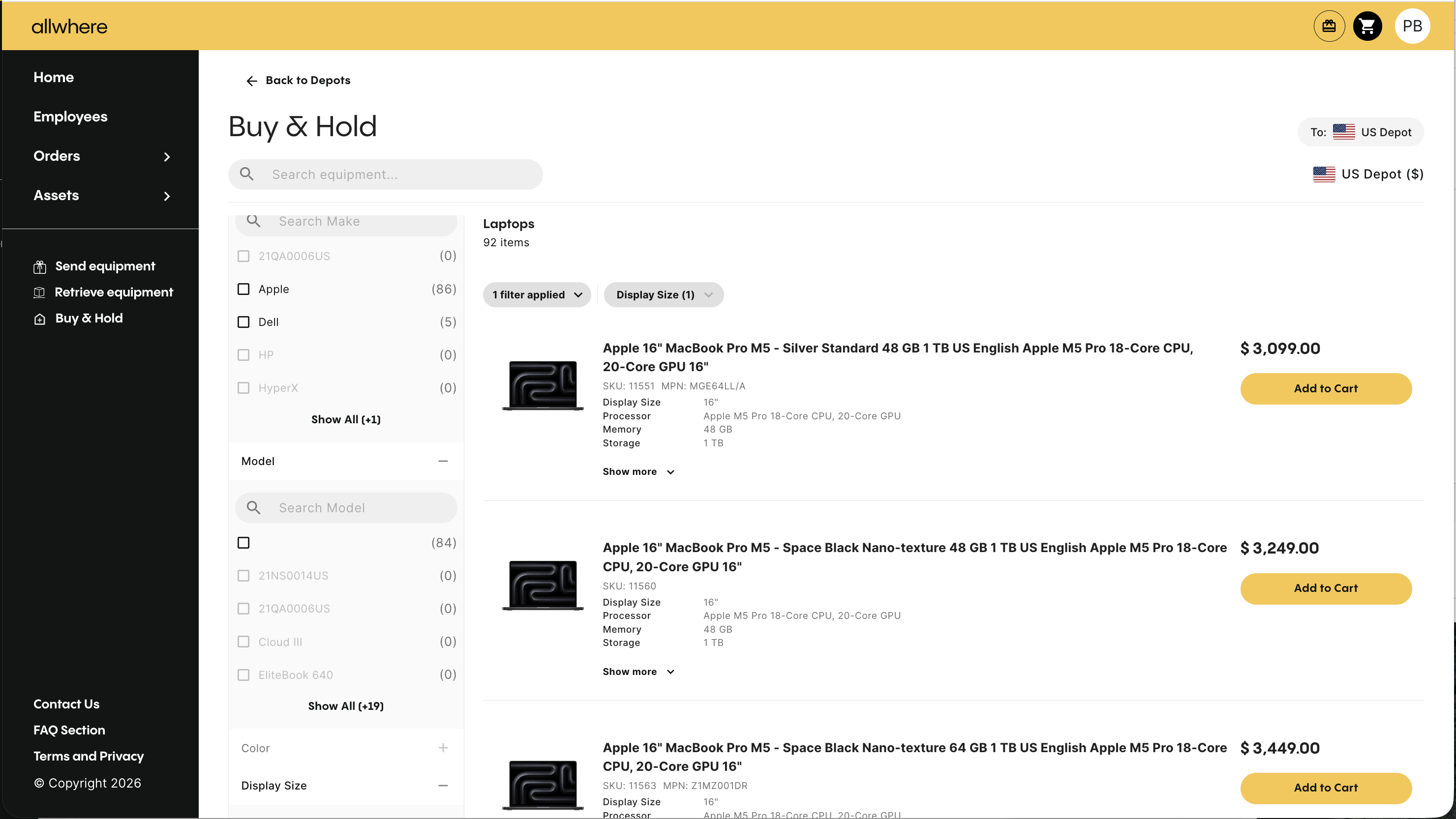Toggle the Cloud III model checkbox
This screenshot has height=819, width=1456.
pos(243,642)
